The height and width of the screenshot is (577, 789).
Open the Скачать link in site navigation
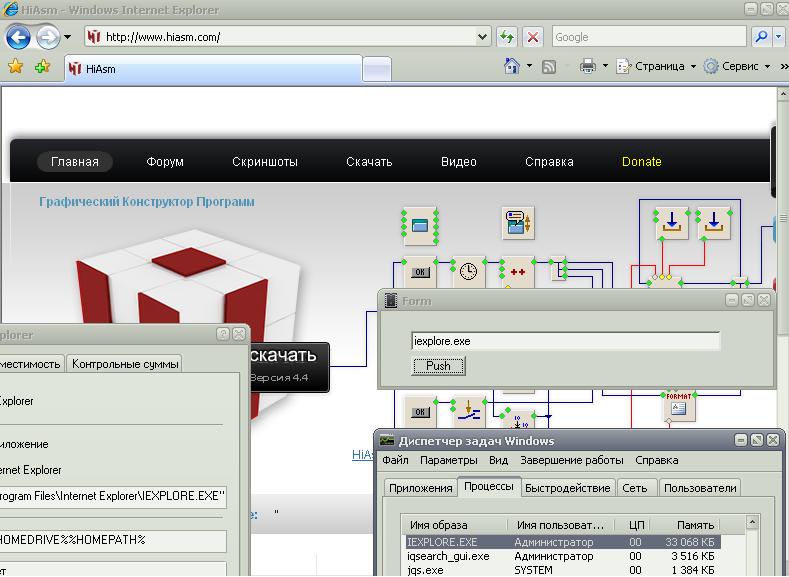coord(369,162)
